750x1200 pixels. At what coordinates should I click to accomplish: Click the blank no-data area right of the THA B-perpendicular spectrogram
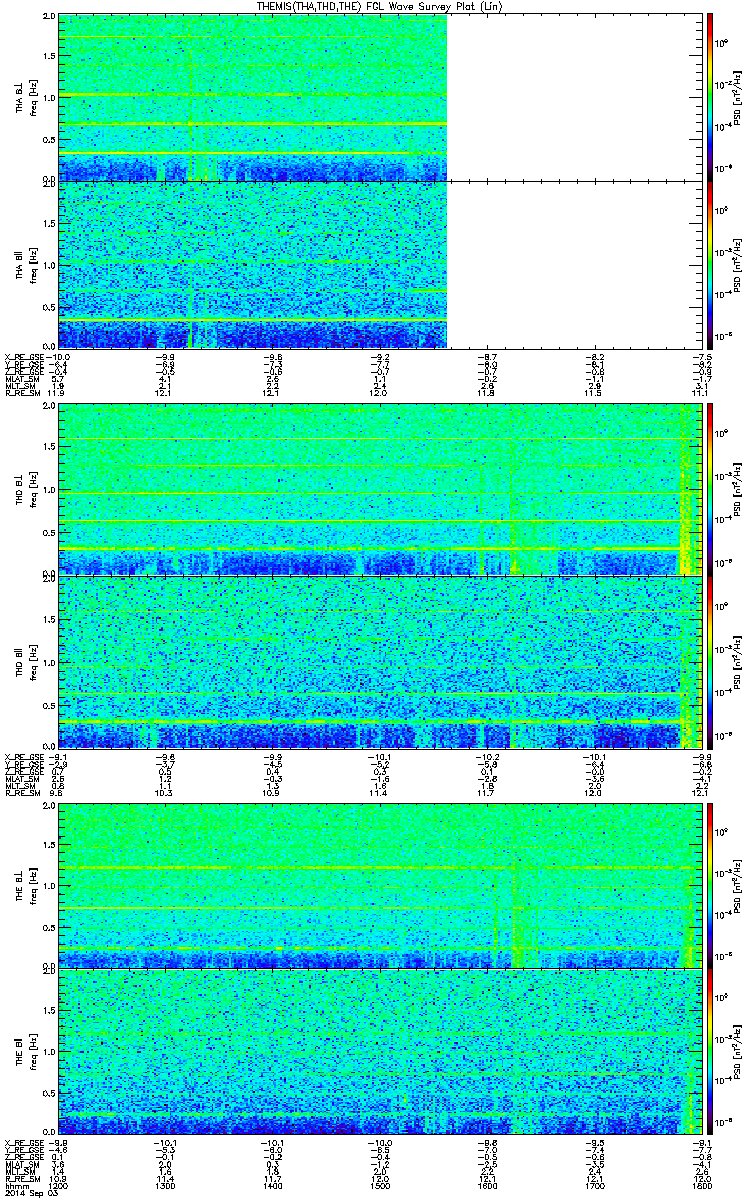573,97
